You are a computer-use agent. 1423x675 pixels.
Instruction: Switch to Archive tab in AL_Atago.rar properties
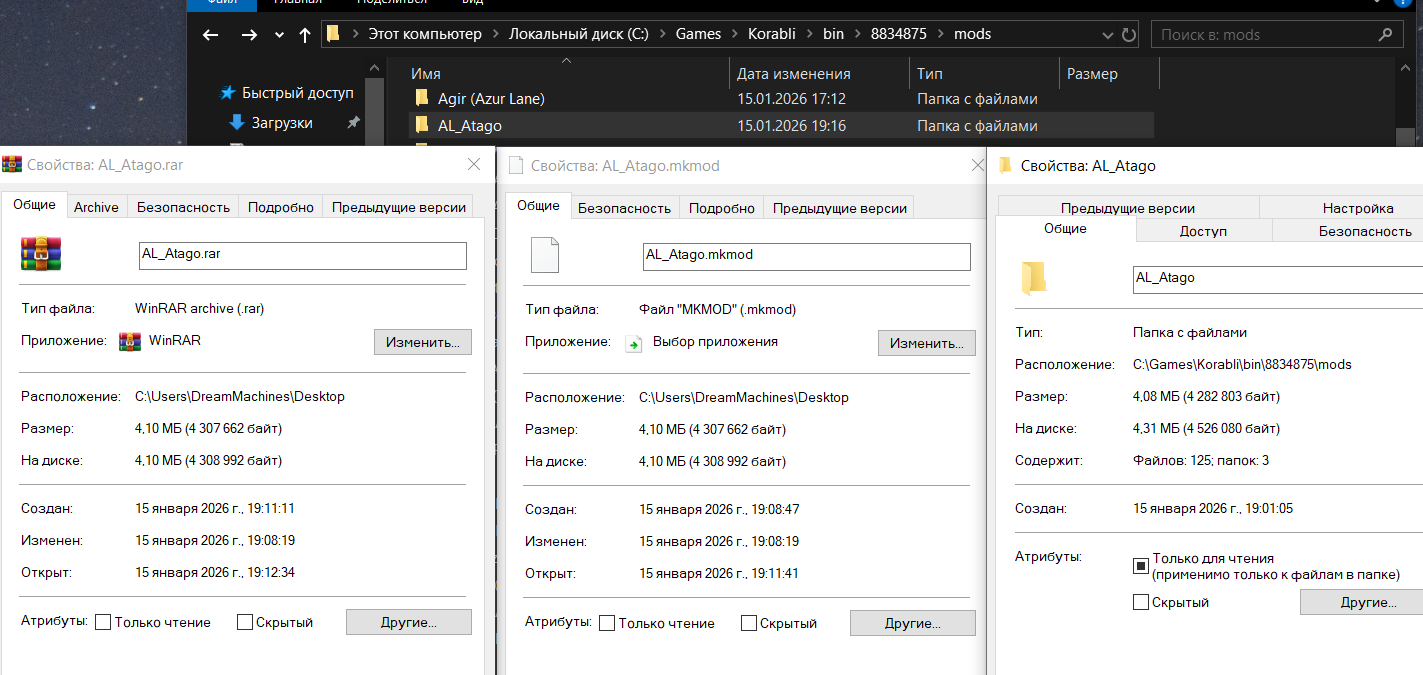pos(96,207)
